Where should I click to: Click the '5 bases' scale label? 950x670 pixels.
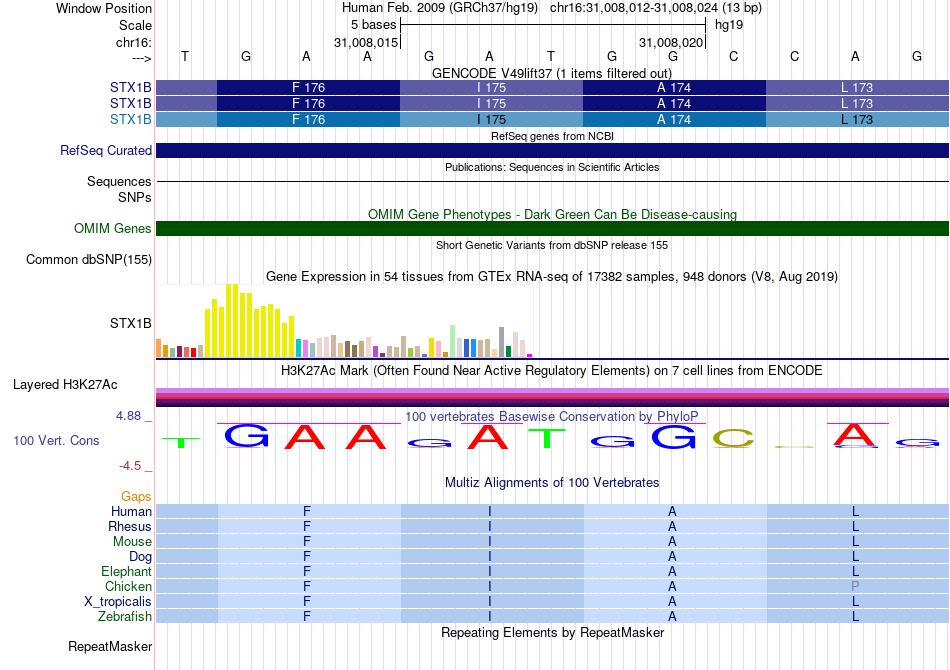pos(373,25)
